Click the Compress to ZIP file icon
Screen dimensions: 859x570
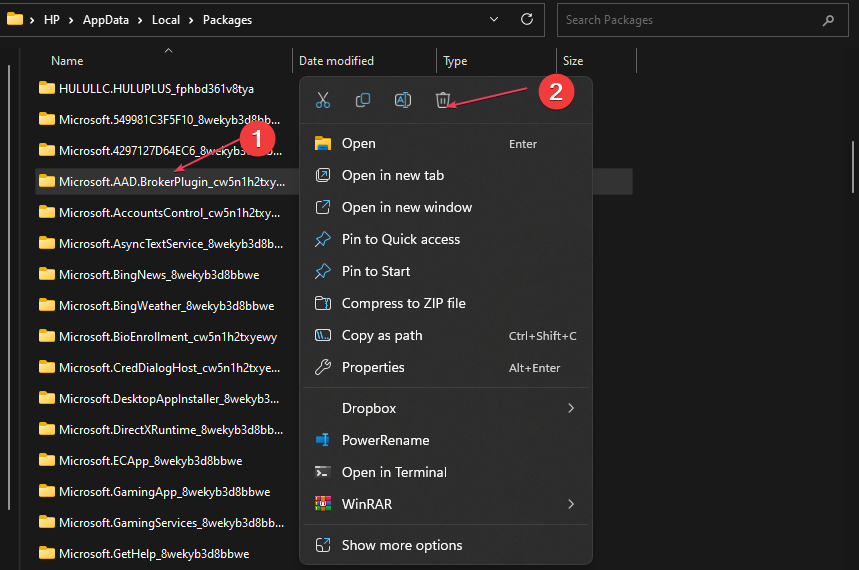(x=323, y=303)
